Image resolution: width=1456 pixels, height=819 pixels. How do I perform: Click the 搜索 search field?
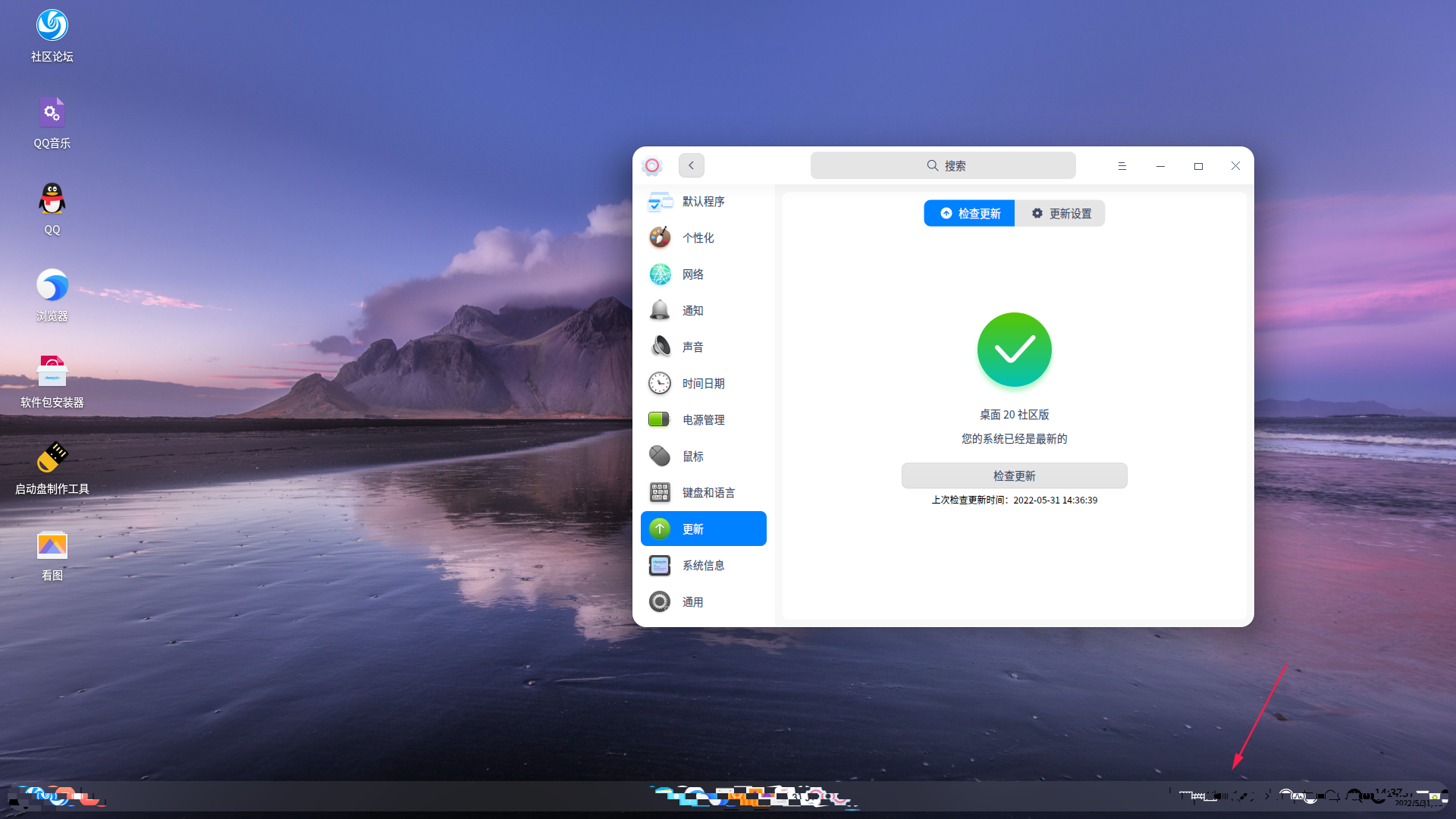pos(943,165)
